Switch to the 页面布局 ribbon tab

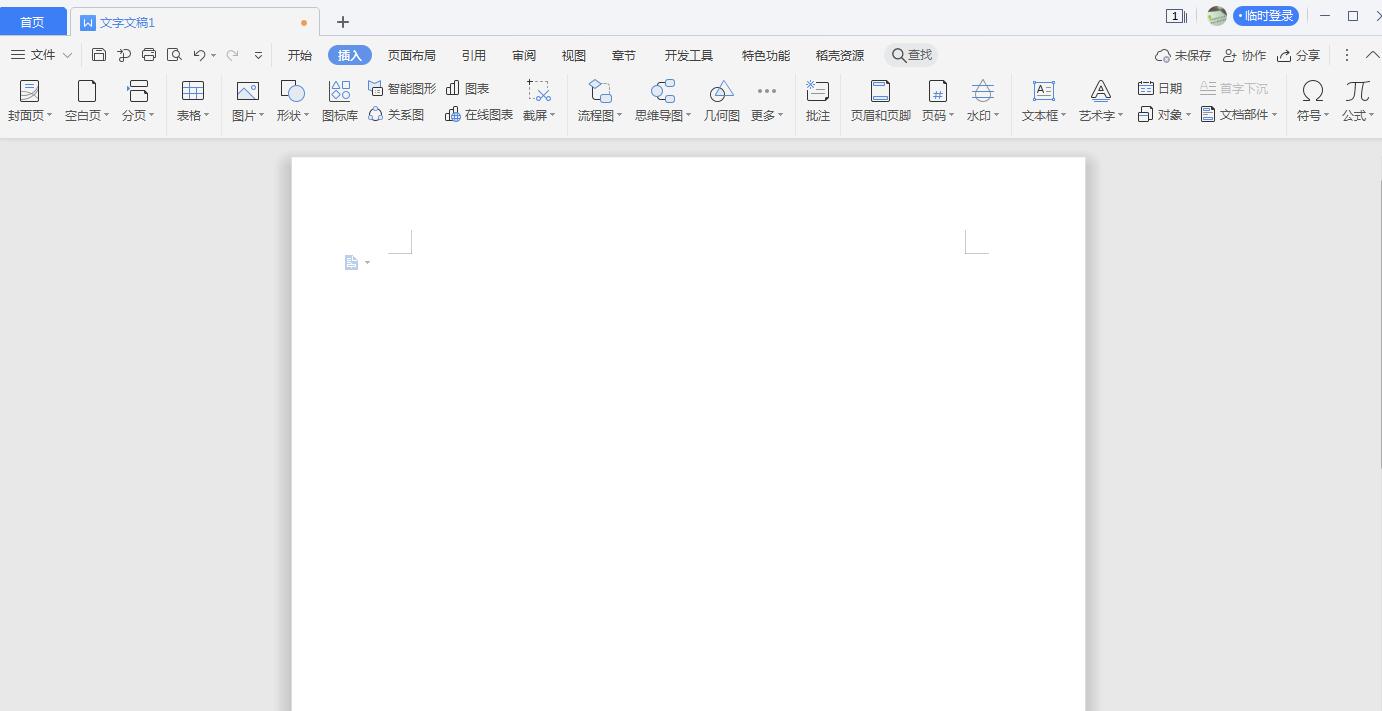[x=411, y=55]
